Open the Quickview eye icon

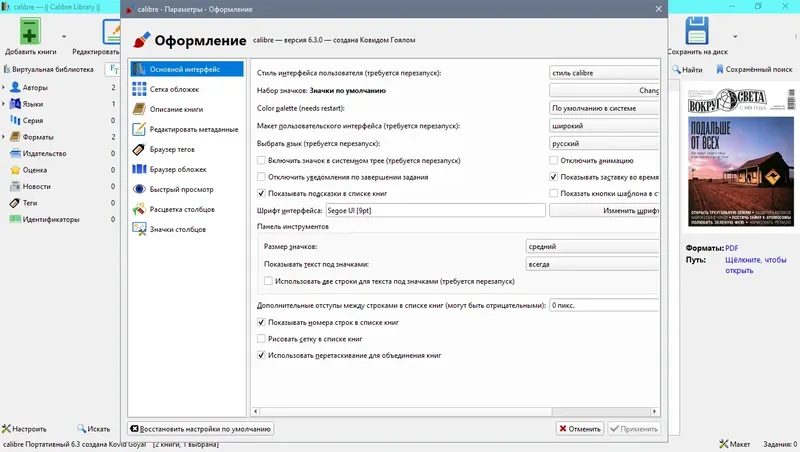pyautogui.click(x=139, y=189)
